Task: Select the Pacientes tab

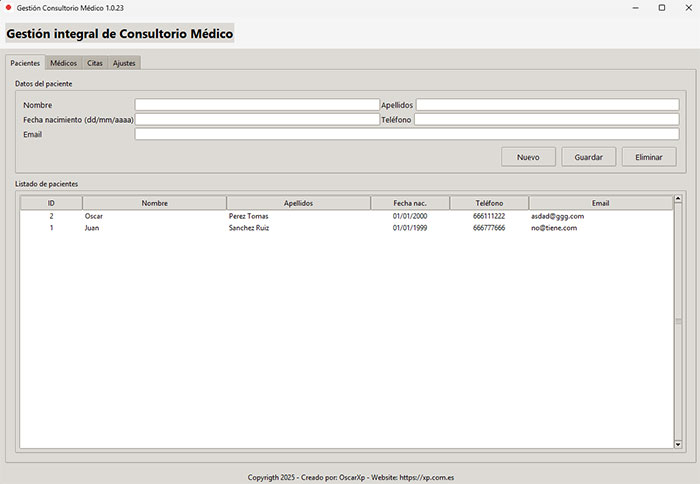Action: coord(25,63)
